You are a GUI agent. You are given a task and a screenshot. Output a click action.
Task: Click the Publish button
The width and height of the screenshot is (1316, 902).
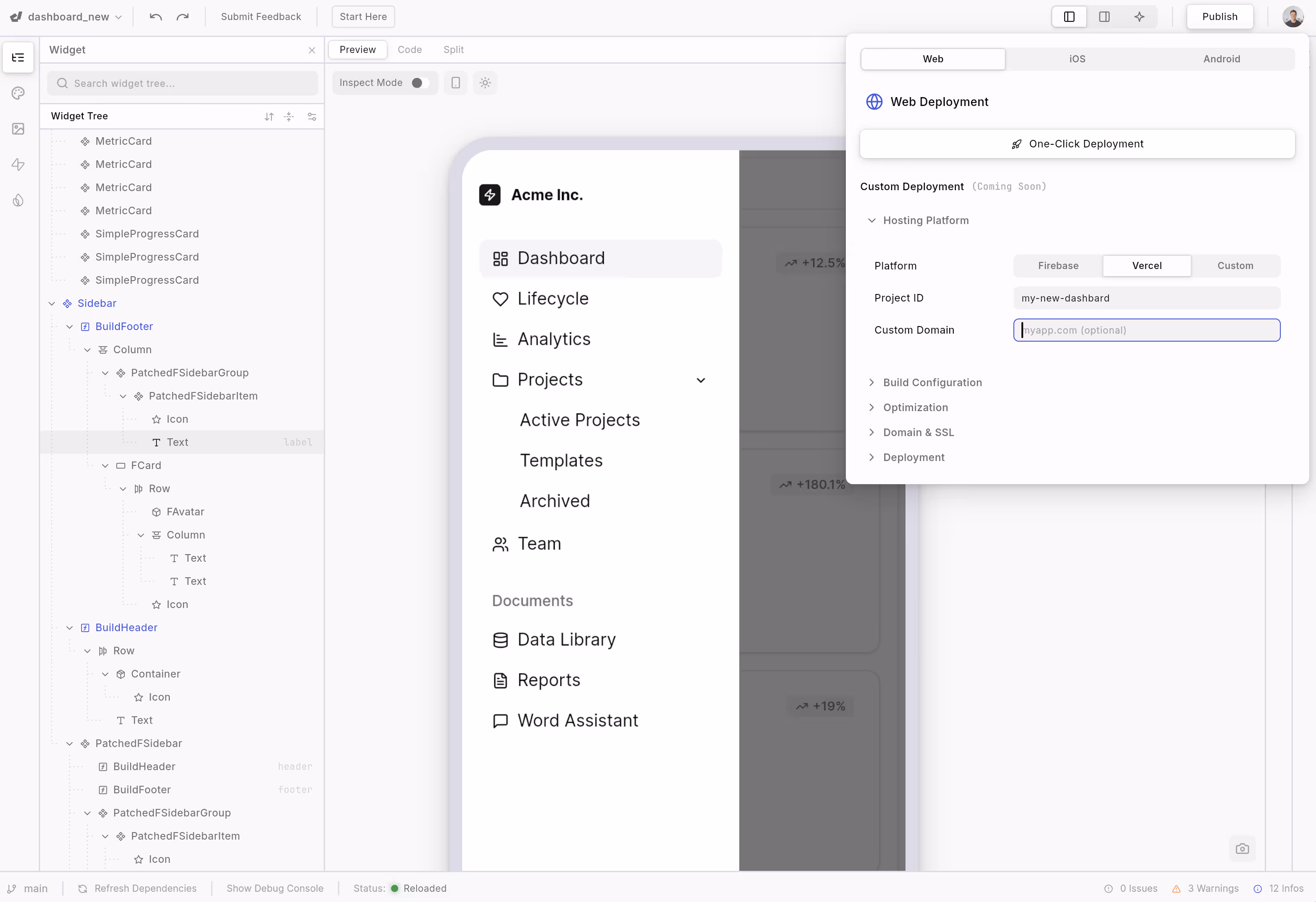(x=1219, y=16)
